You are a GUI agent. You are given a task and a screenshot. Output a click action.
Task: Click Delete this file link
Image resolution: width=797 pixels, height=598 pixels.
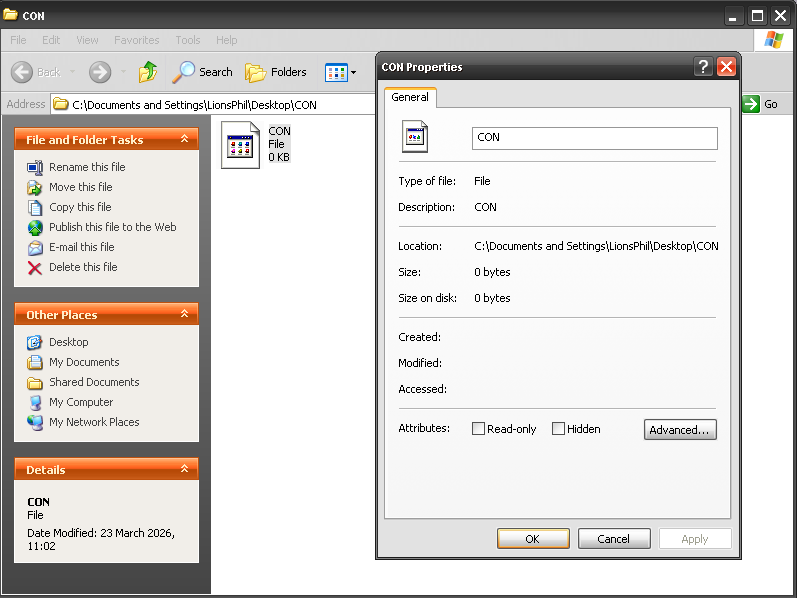click(83, 267)
